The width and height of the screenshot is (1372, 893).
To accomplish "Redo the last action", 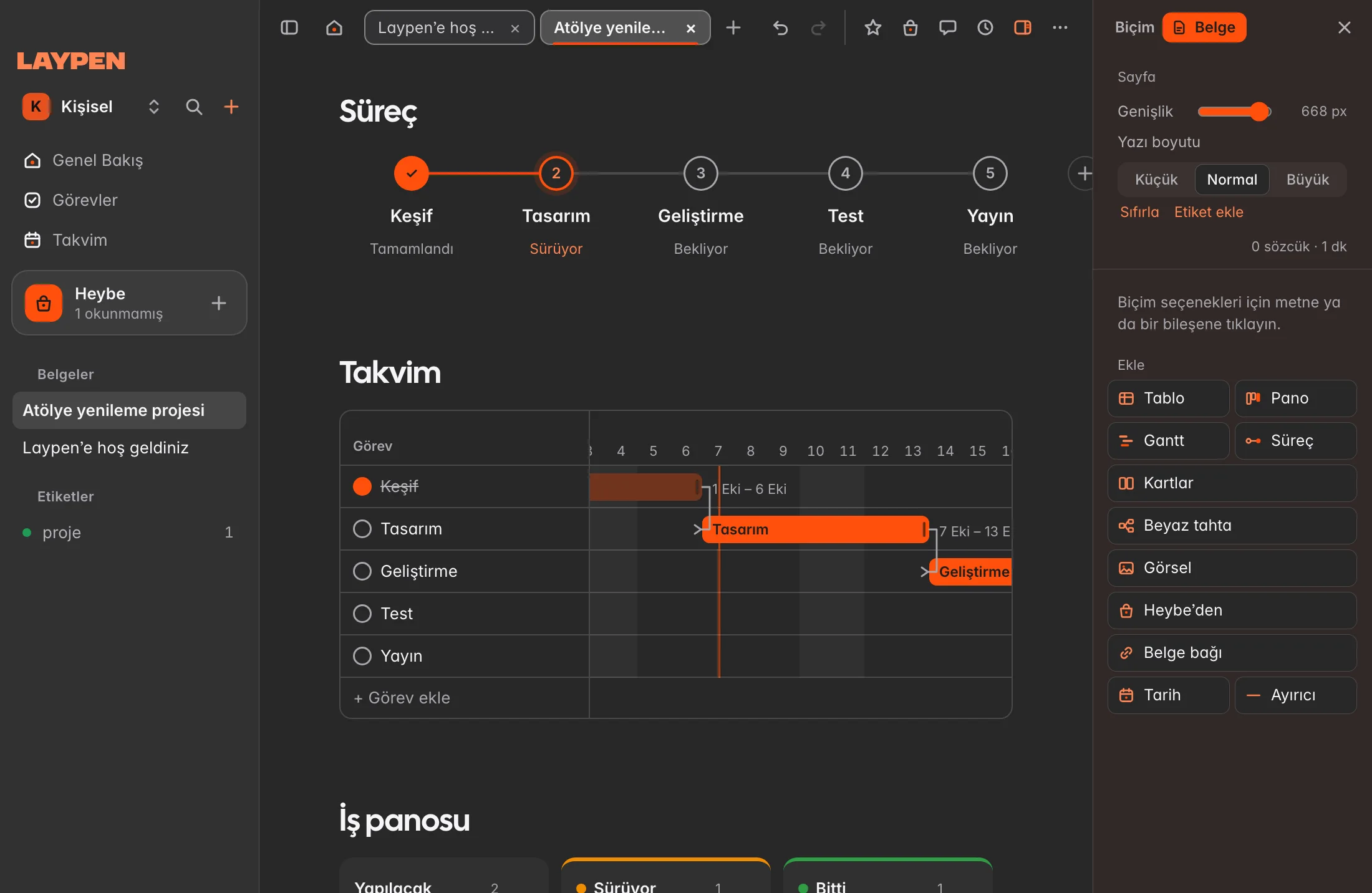I will tap(818, 27).
